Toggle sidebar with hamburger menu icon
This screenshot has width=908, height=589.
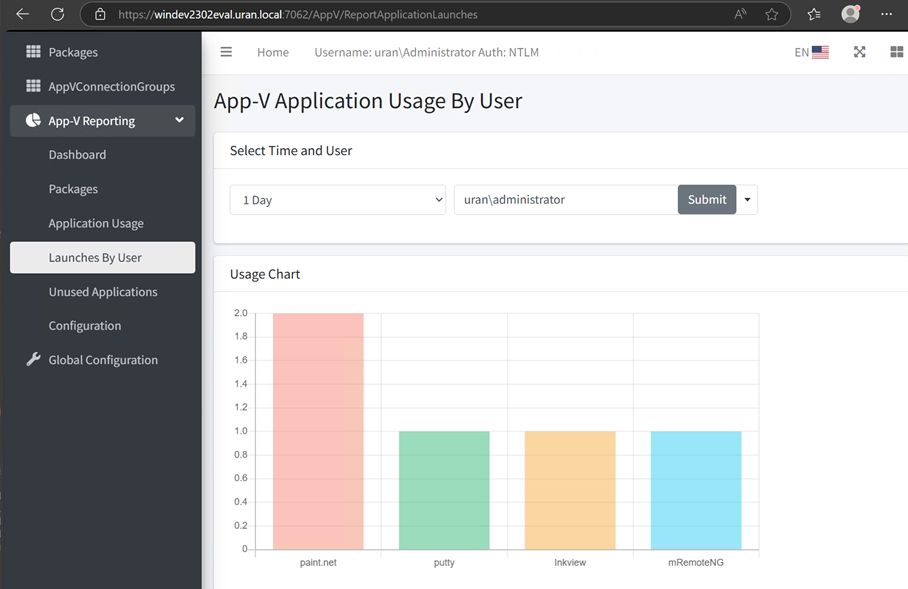[x=226, y=52]
